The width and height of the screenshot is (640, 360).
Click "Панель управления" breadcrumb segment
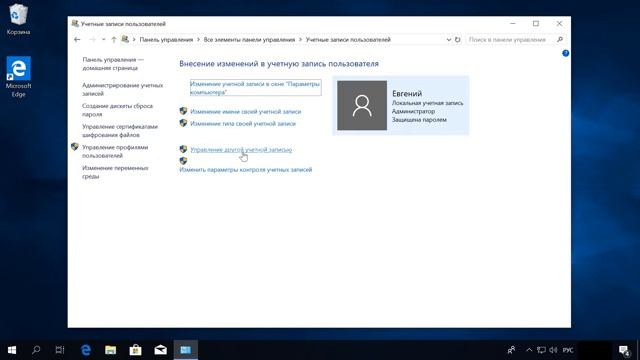pyautogui.click(x=166, y=40)
